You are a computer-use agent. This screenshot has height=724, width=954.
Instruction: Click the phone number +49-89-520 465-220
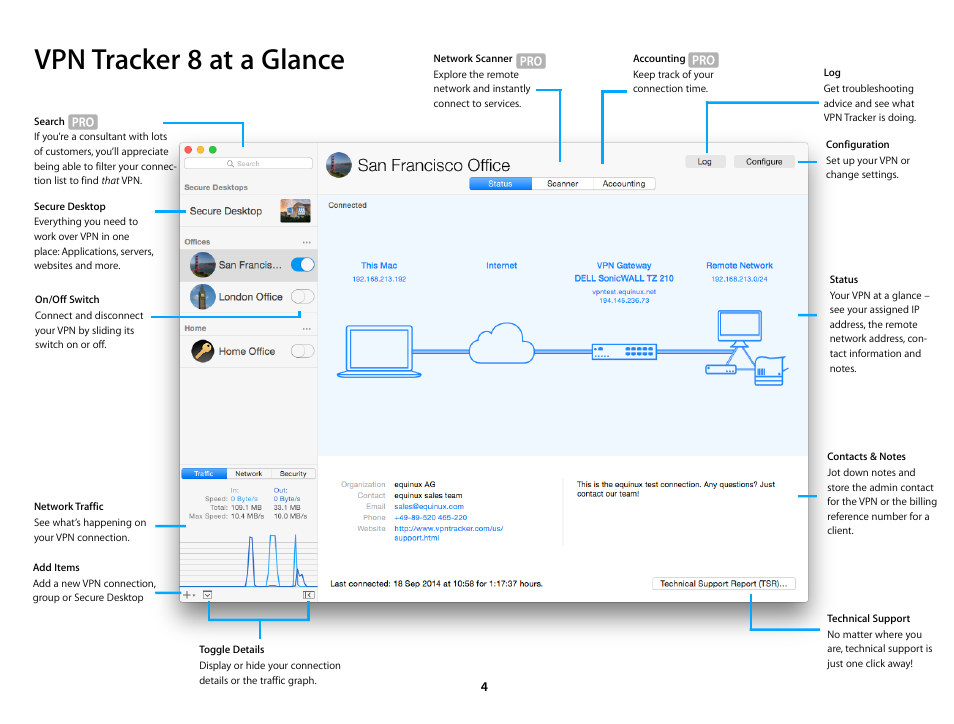pos(431,517)
